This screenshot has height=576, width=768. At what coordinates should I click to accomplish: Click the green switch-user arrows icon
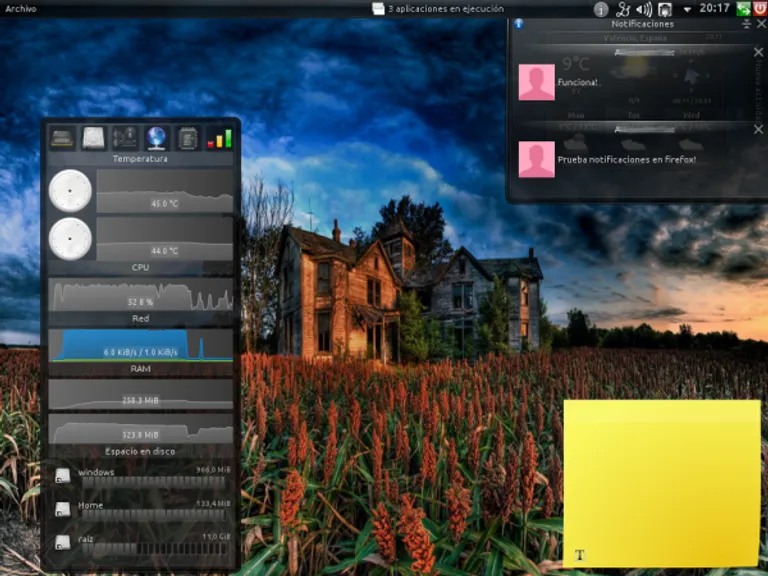pyautogui.click(x=744, y=8)
